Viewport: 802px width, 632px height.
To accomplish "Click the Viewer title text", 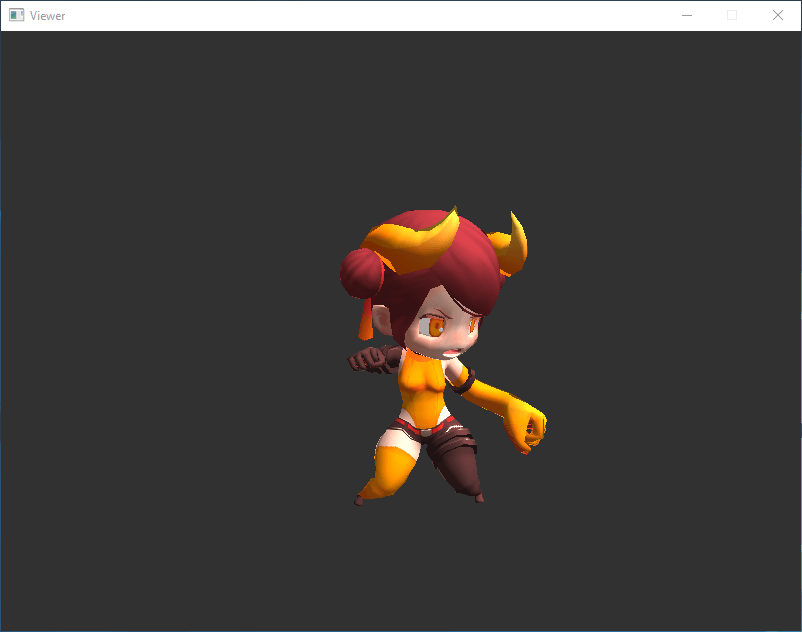I will coord(48,16).
